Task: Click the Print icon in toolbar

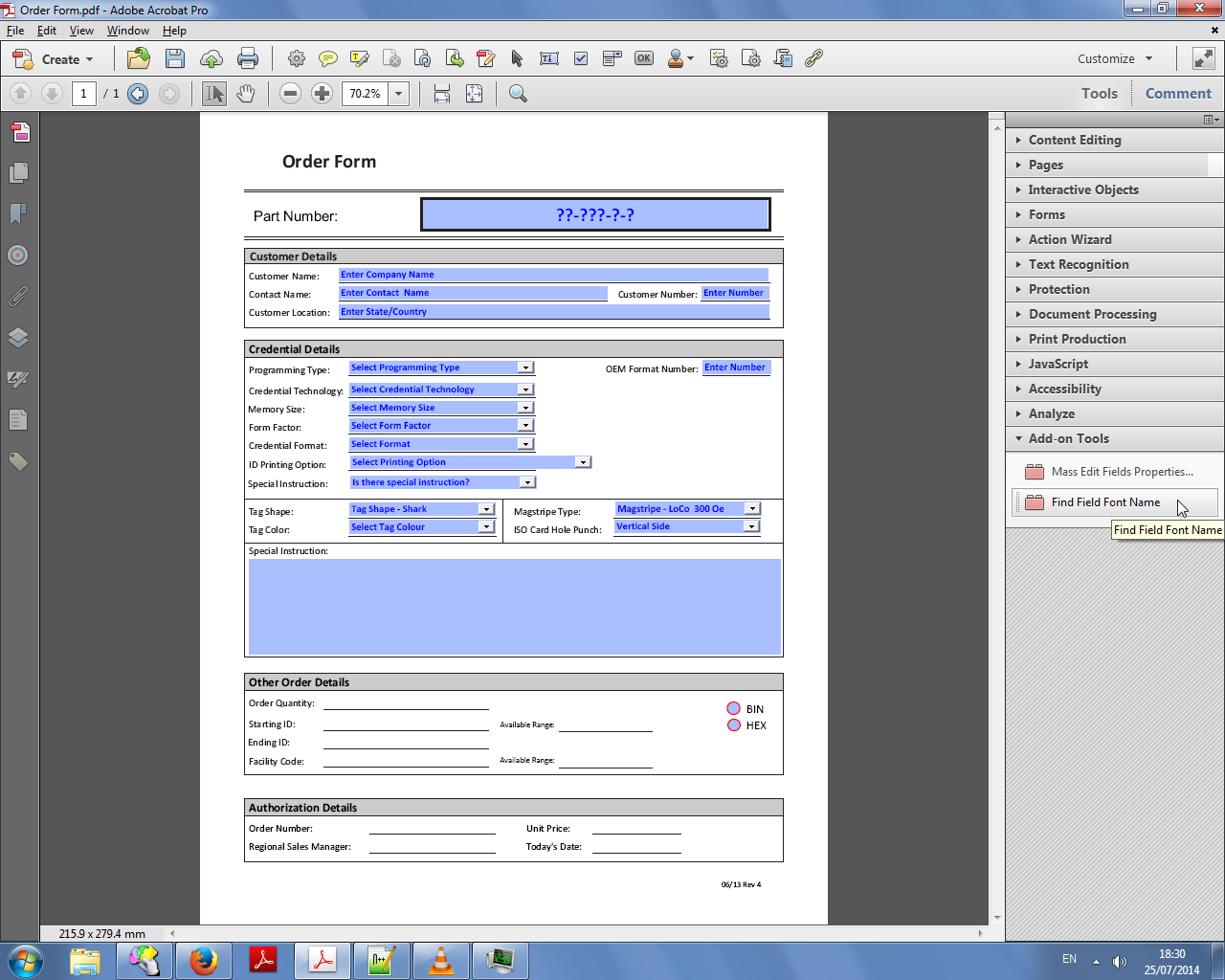Action: click(x=247, y=59)
